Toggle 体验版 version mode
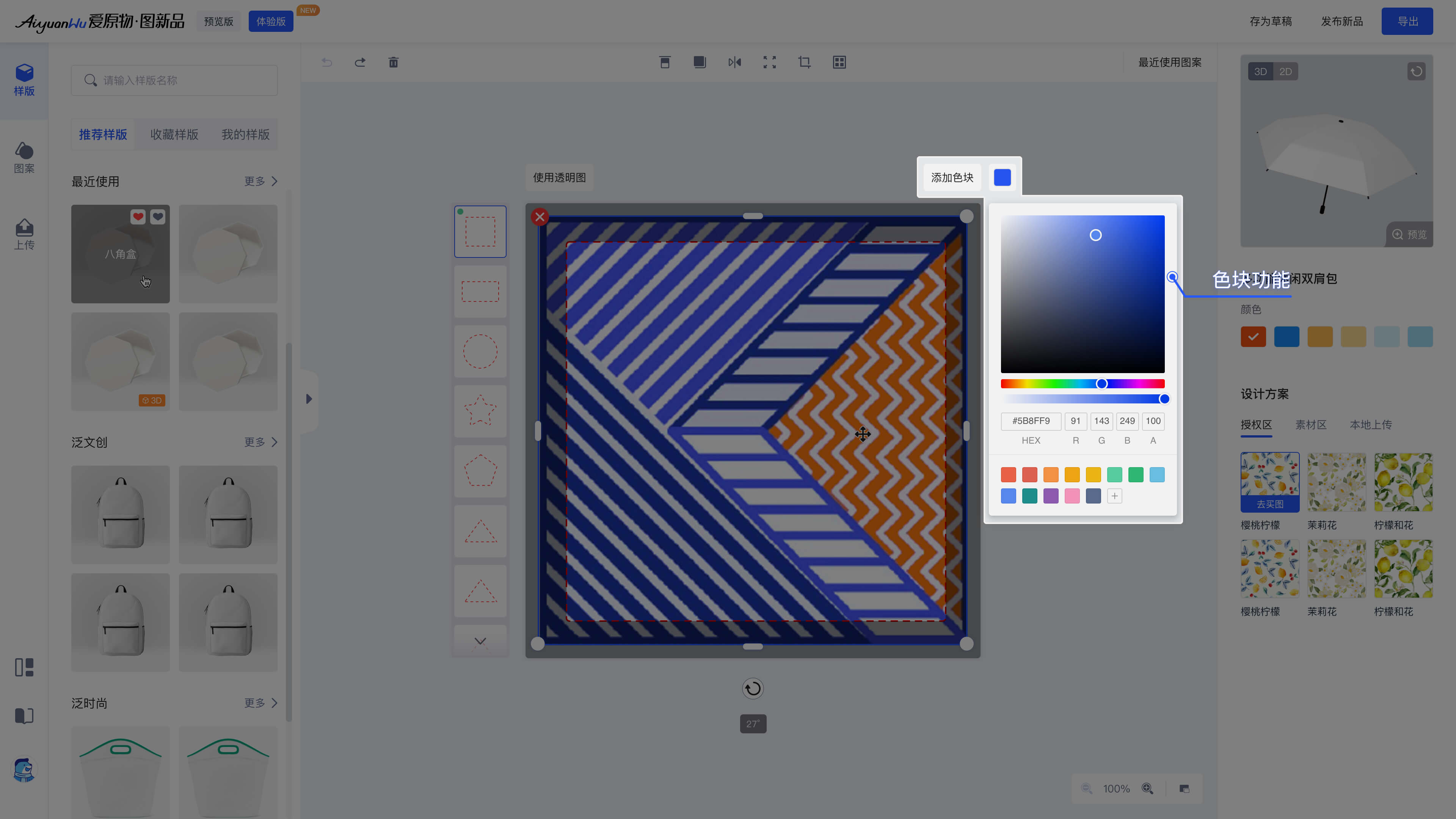The width and height of the screenshot is (1456, 819). pos(271,22)
